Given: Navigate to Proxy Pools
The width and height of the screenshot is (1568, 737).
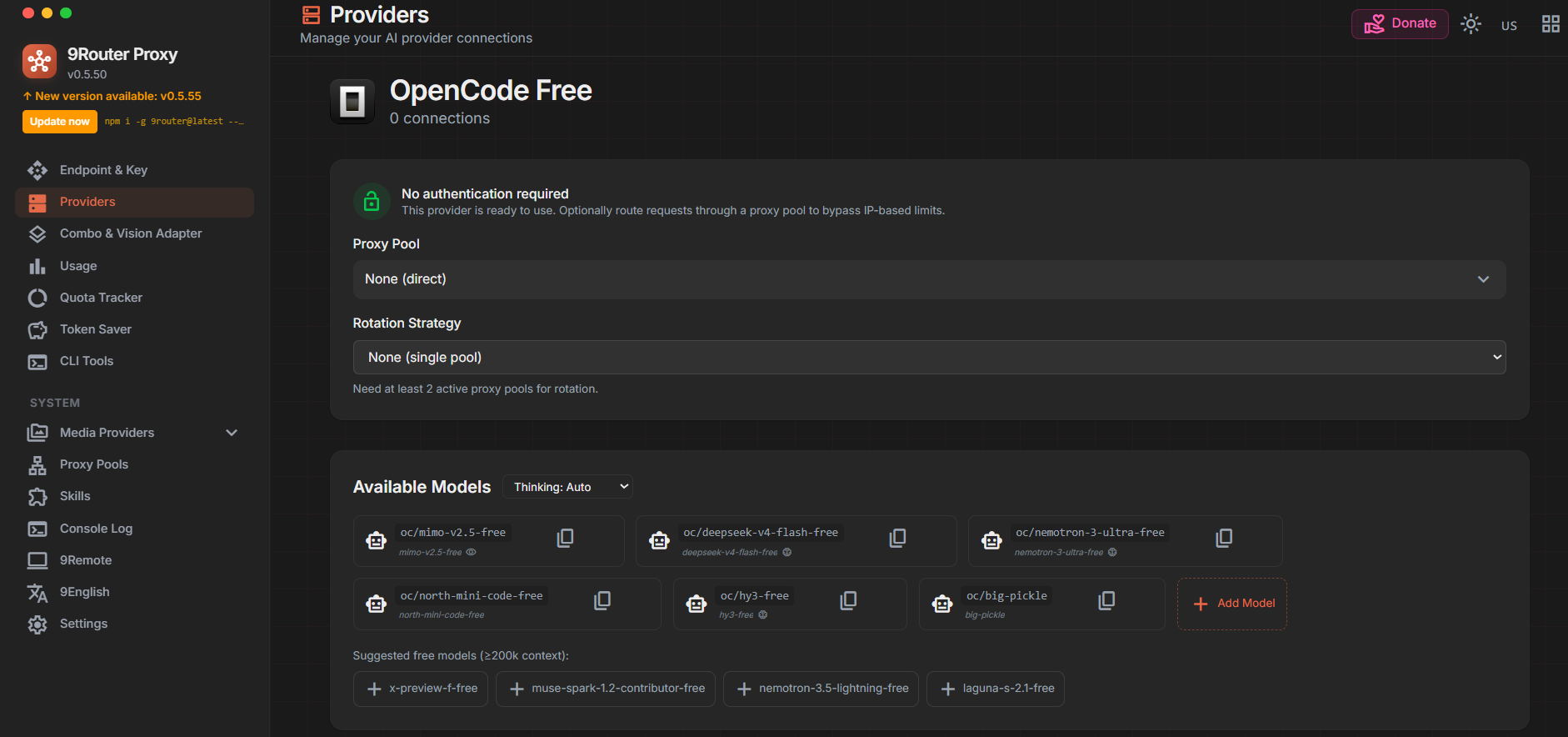Looking at the screenshot, I should pyautogui.click(x=134, y=464).
